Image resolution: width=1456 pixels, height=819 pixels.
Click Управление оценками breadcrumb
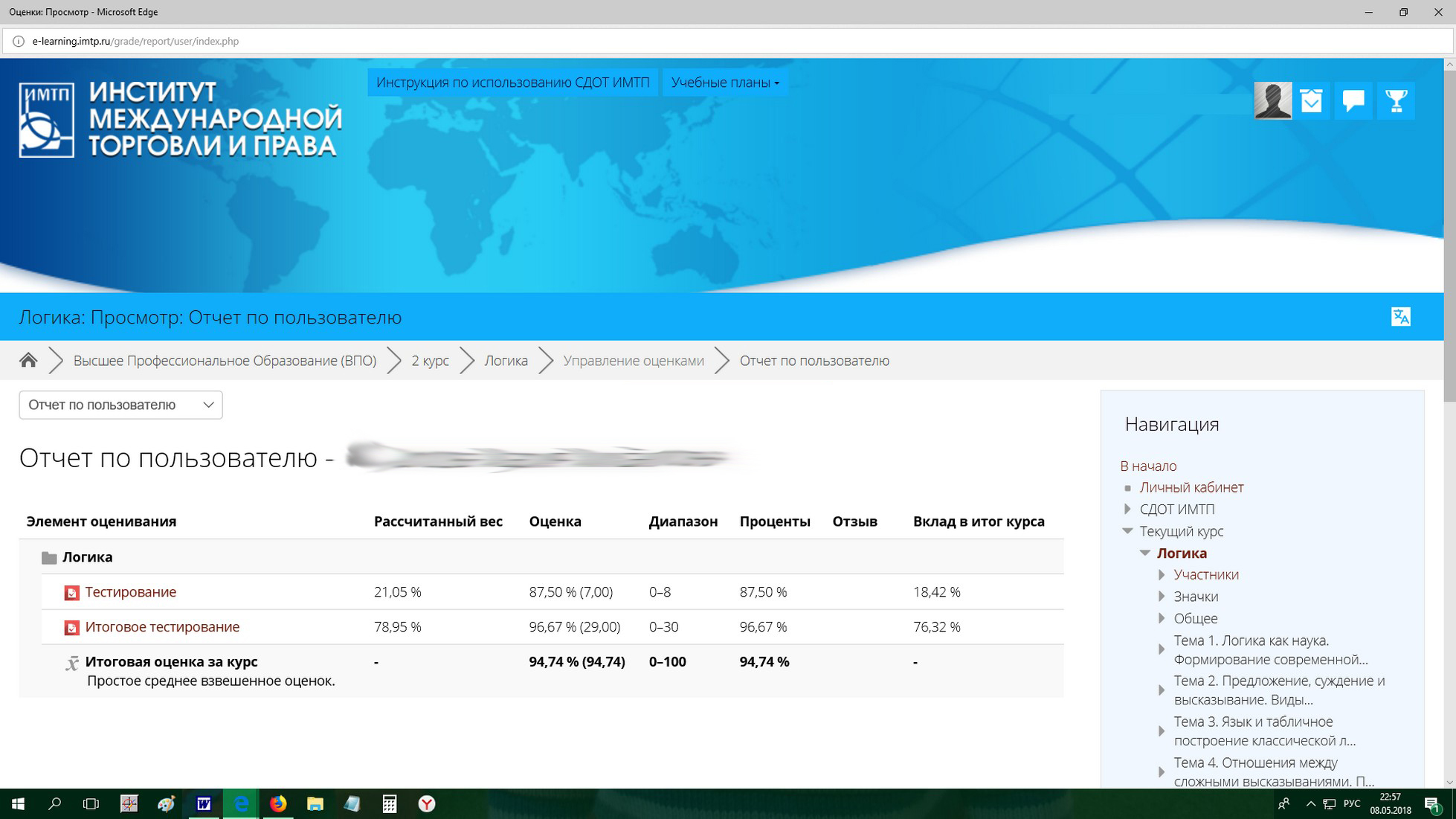pyautogui.click(x=634, y=361)
